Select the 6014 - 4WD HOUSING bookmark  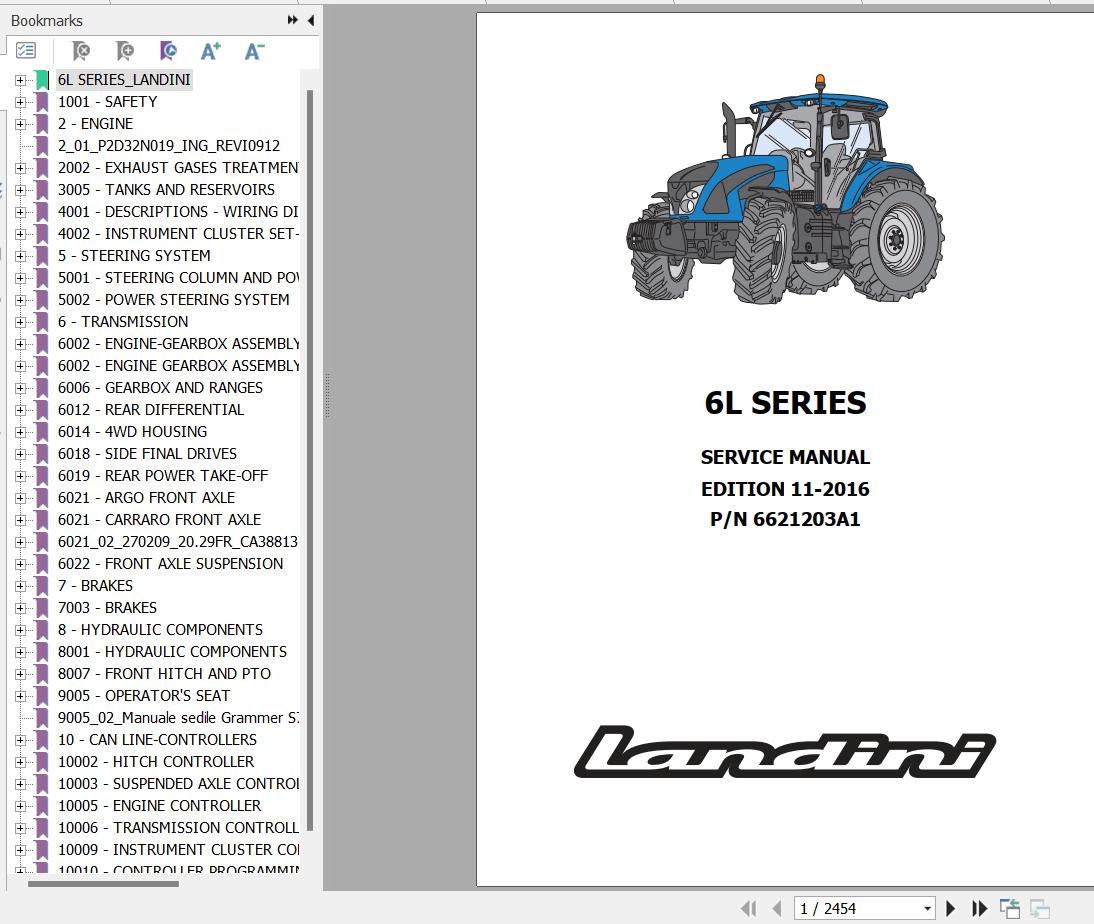(133, 431)
